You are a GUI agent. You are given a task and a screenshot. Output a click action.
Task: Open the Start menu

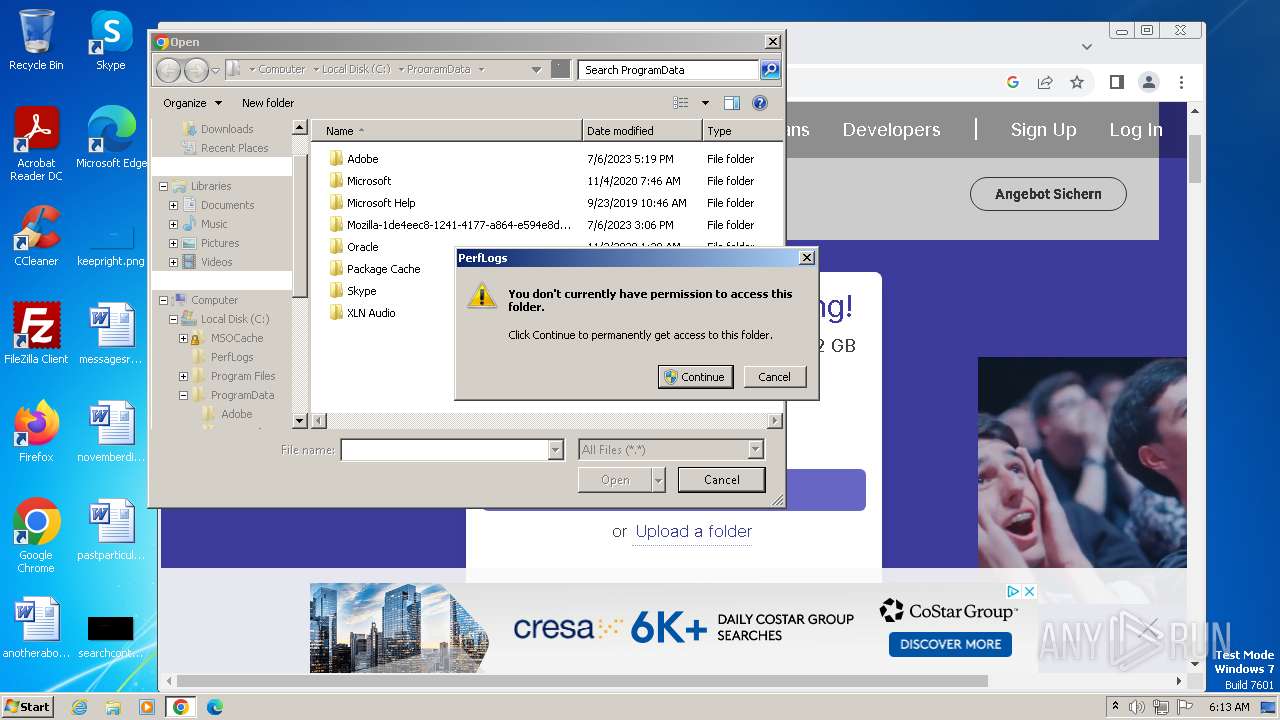click(27, 706)
